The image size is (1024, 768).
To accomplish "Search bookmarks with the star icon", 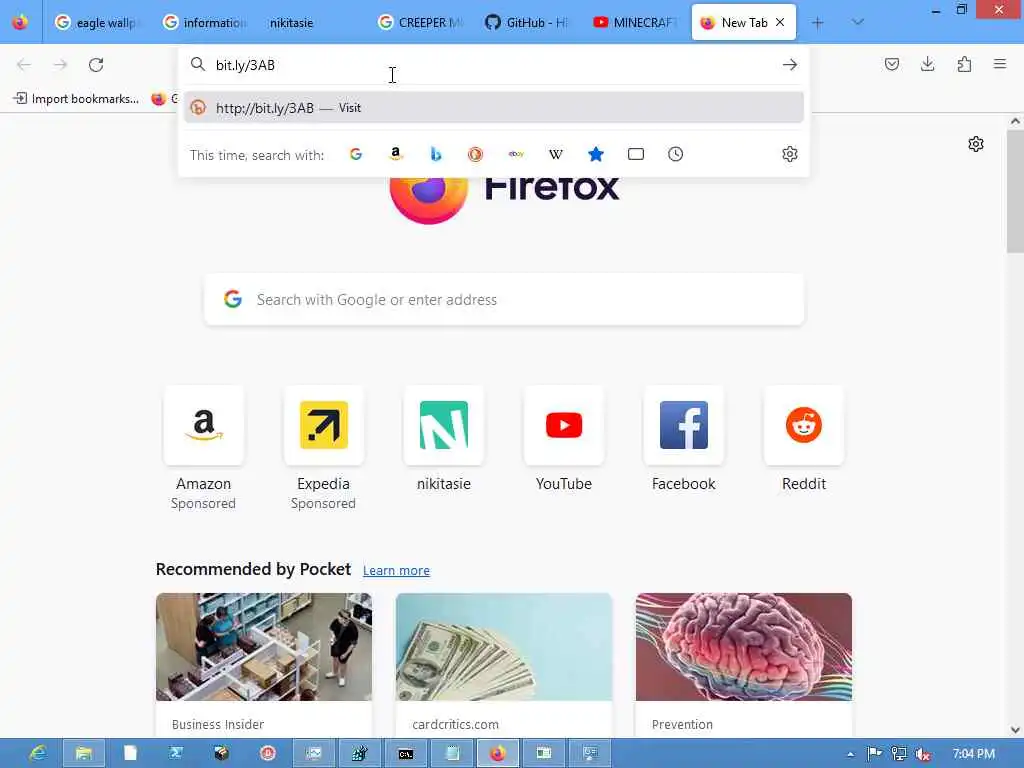I will pyautogui.click(x=596, y=154).
